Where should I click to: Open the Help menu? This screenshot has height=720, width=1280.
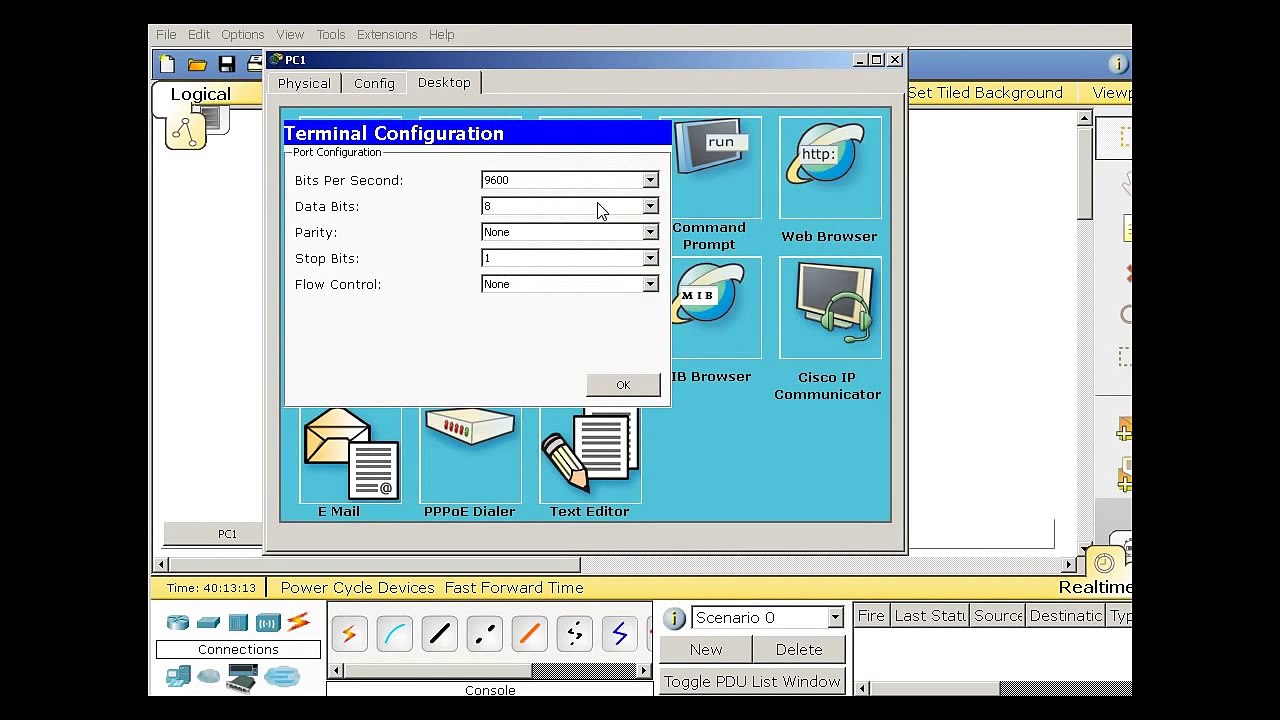pyautogui.click(x=441, y=34)
